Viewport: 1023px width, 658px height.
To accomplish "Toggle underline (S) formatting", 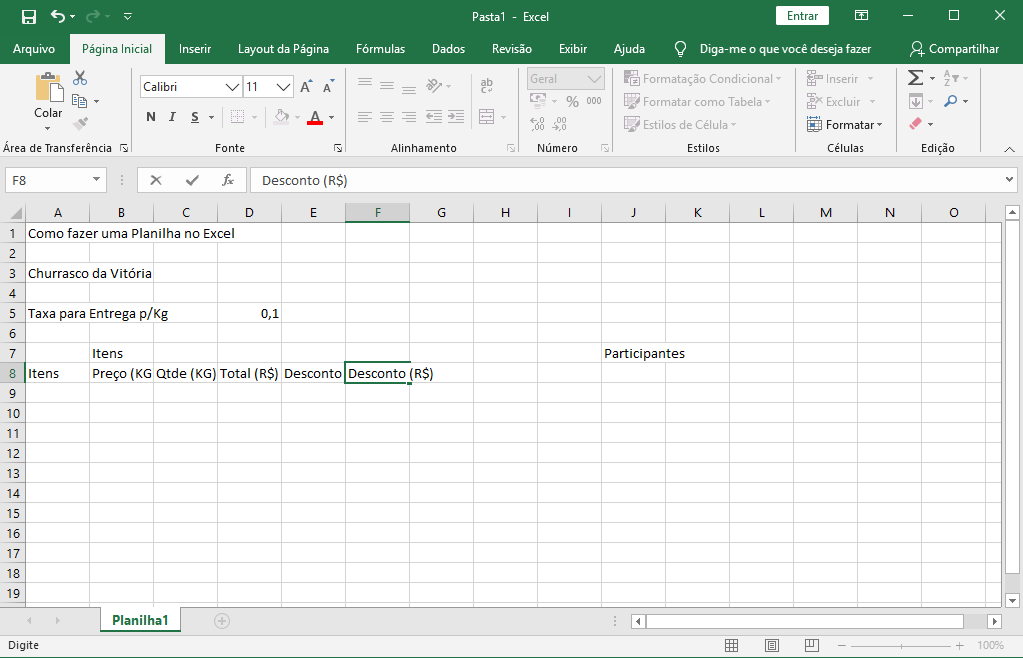I will pyautogui.click(x=195, y=117).
